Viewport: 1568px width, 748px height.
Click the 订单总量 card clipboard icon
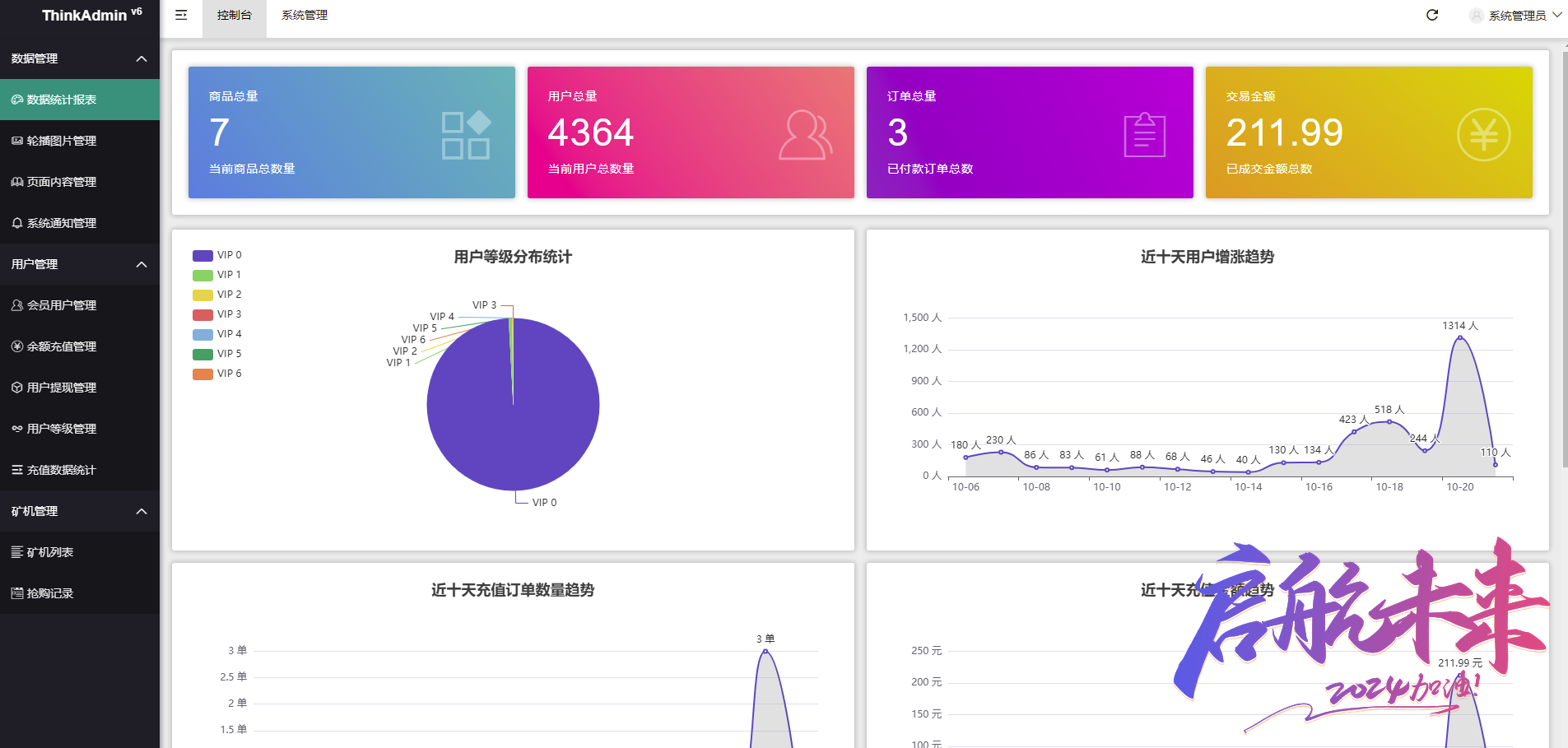pos(1145,135)
